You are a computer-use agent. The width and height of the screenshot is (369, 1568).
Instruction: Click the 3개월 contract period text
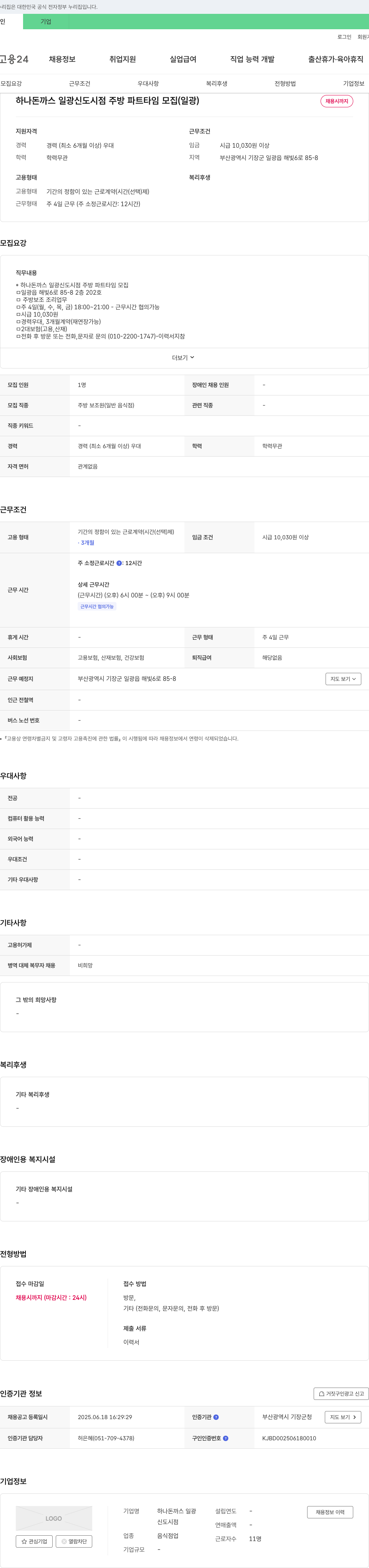[x=87, y=542]
